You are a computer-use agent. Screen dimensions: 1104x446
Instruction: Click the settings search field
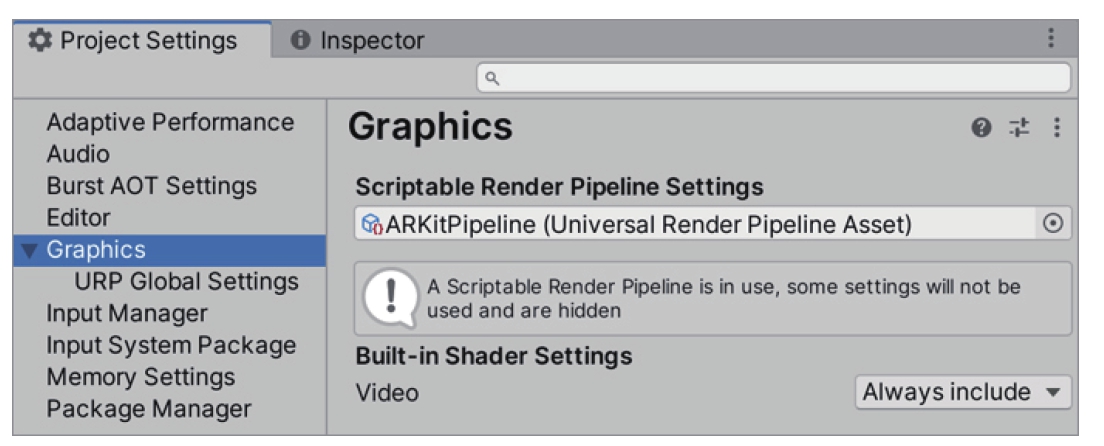pos(774,78)
